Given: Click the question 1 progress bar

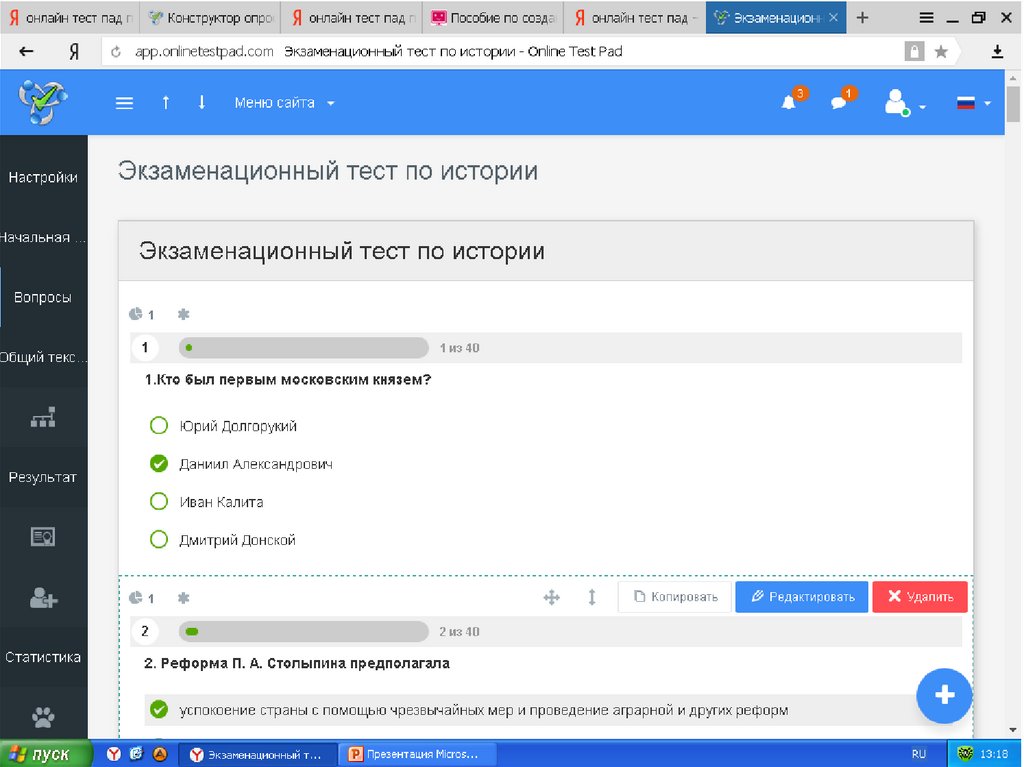Looking at the screenshot, I should click(303, 348).
